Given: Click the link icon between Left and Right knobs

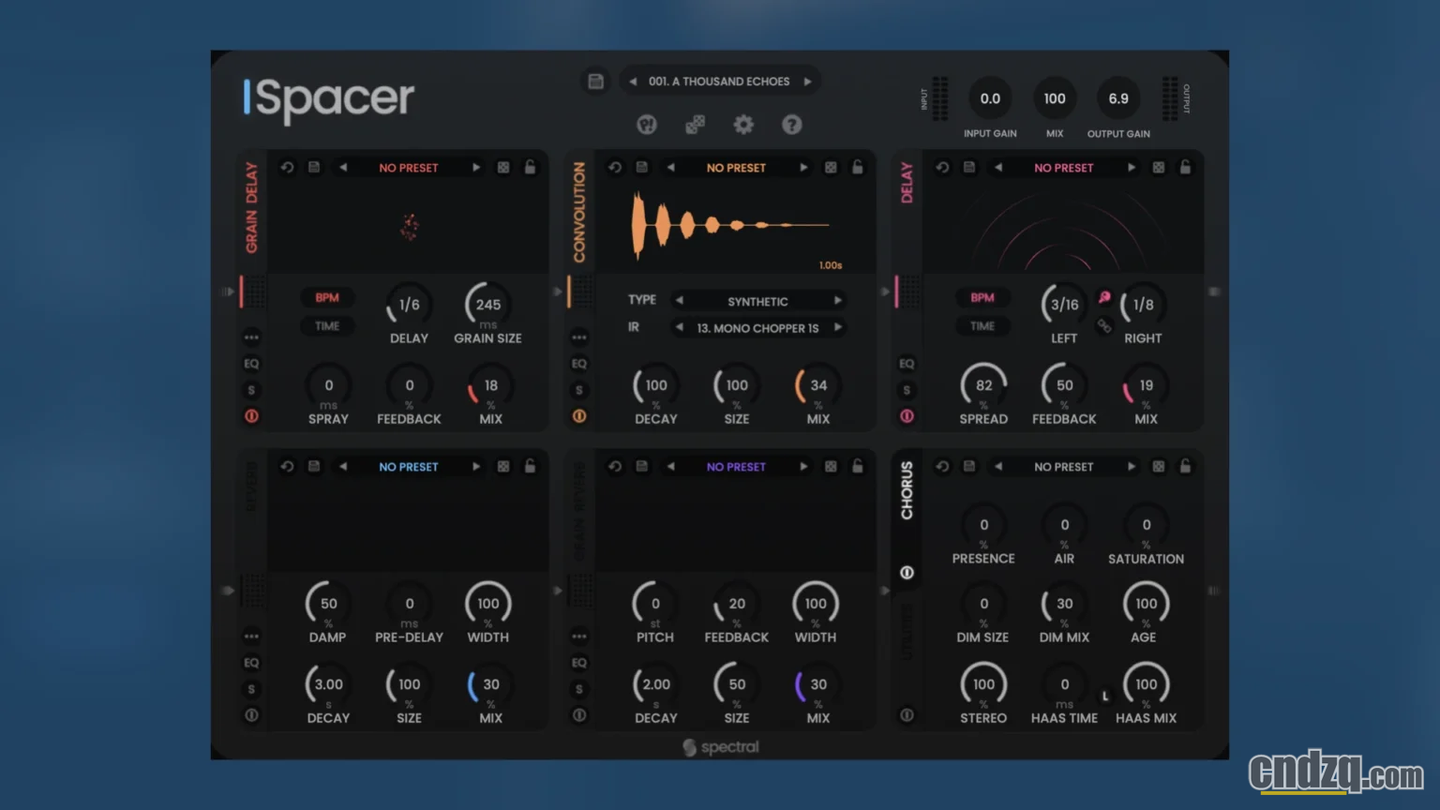Looking at the screenshot, I should coord(1104,326).
